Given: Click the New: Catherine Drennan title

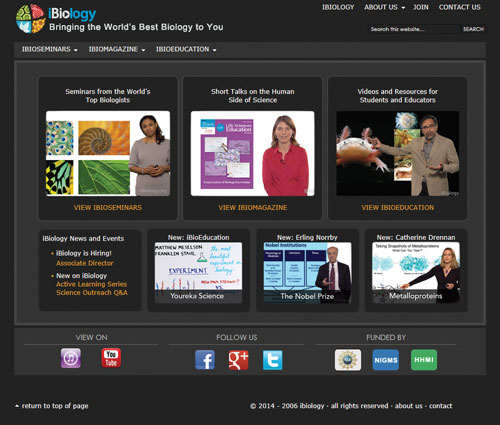Looking at the screenshot, I should click(416, 237).
